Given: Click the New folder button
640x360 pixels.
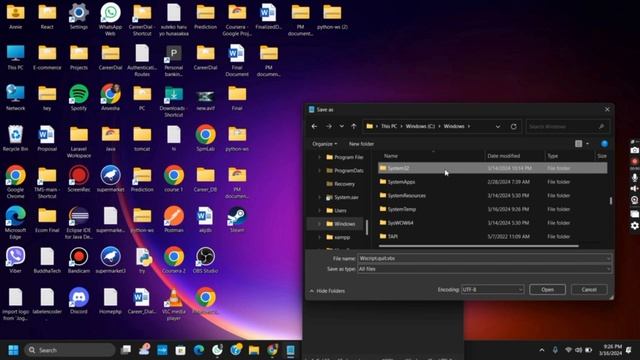Looking at the screenshot, I should 361,144.
